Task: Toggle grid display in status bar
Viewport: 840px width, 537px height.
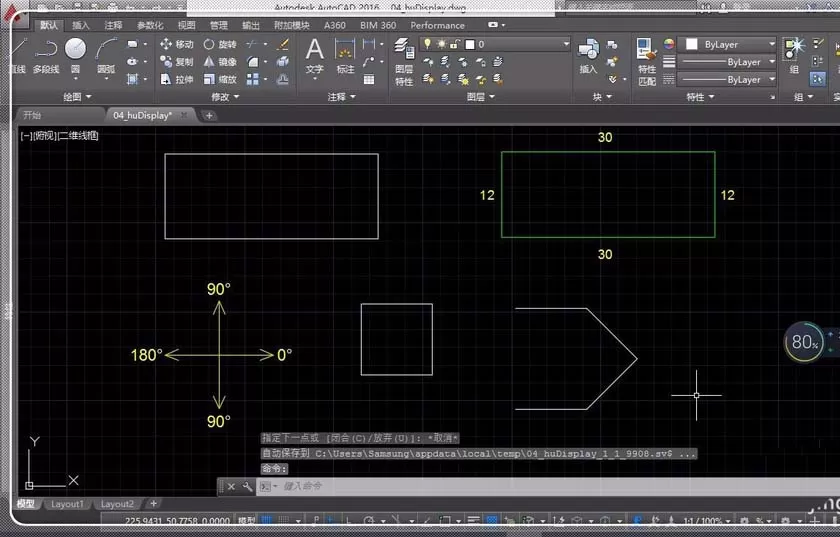Action: click(x=266, y=520)
